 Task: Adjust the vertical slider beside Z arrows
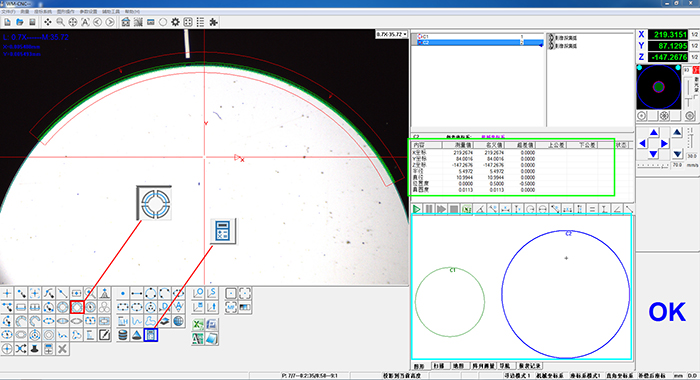690,138
